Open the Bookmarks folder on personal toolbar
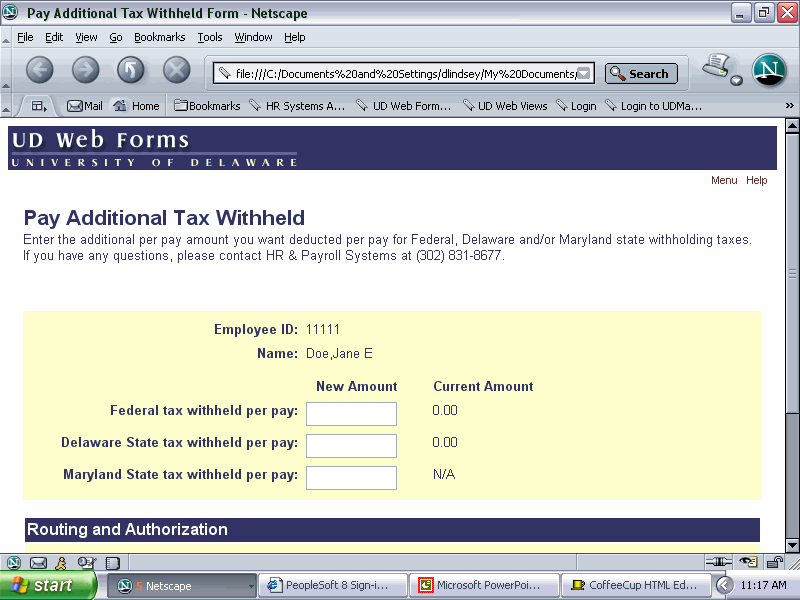The width and height of the screenshot is (800, 600). tap(207, 106)
